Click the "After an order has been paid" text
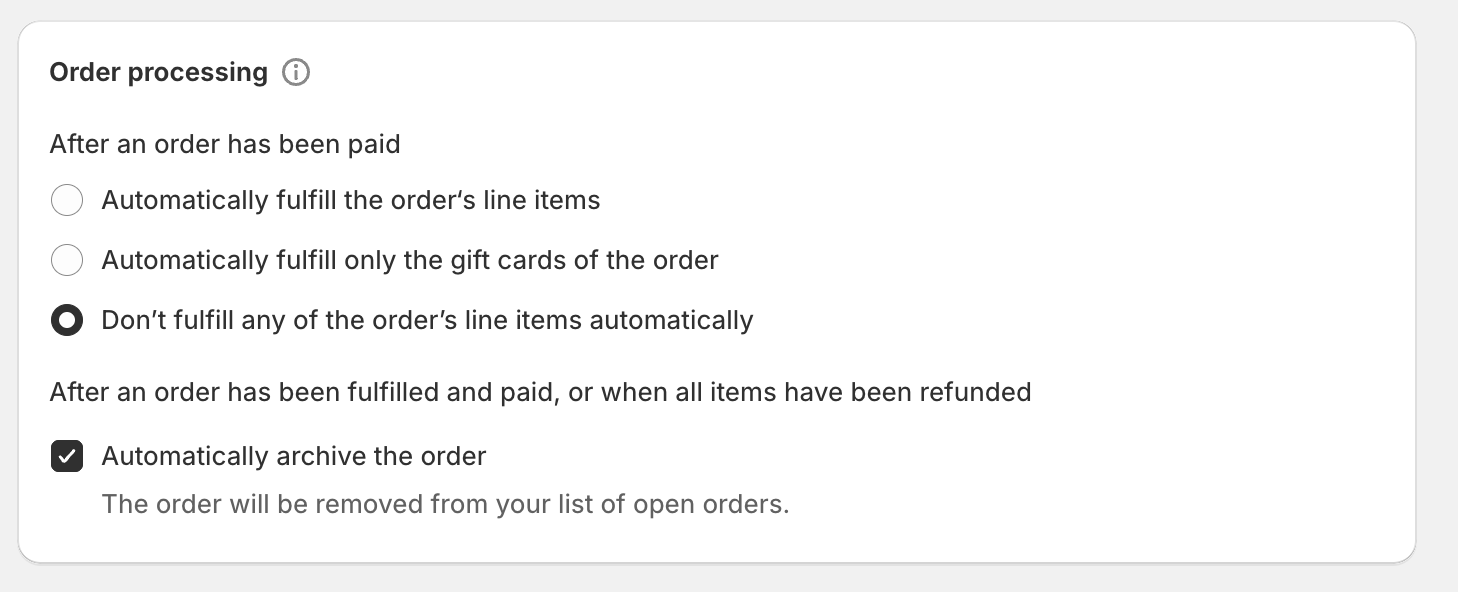The image size is (1458, 592). [x=225, y=145]
